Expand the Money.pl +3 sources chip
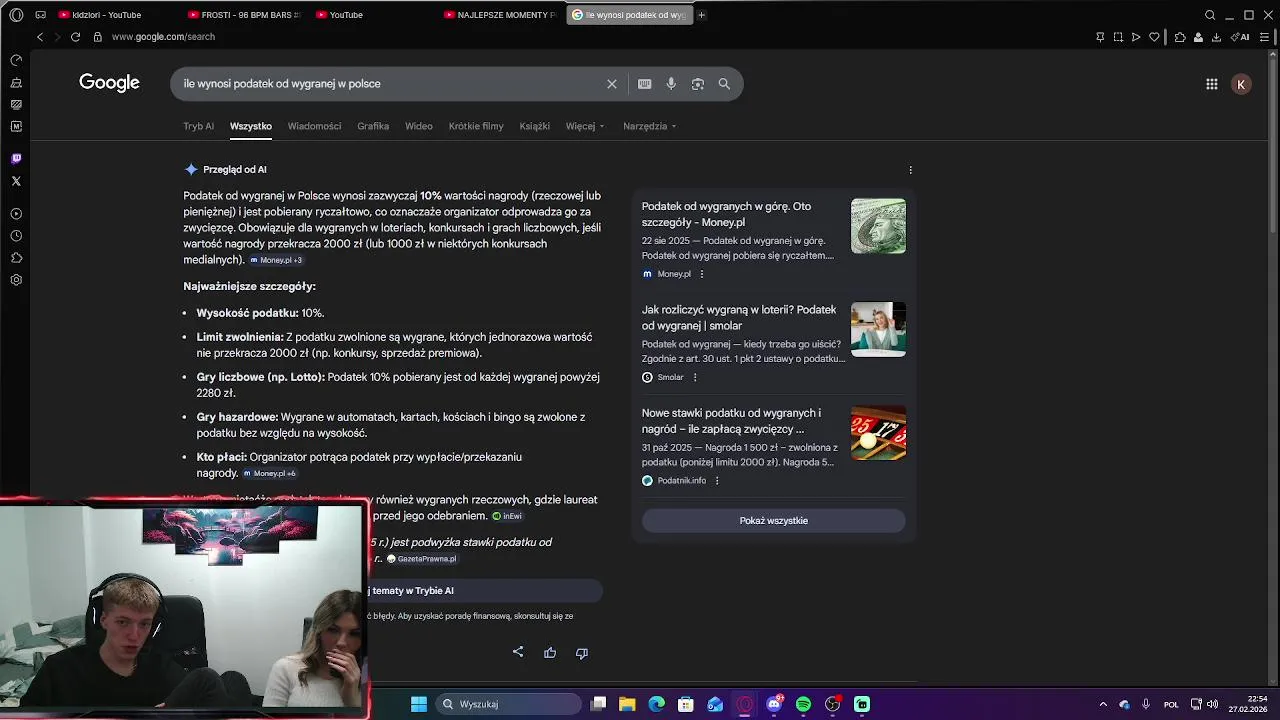1280x720 pixels. [x=276, y=260]
